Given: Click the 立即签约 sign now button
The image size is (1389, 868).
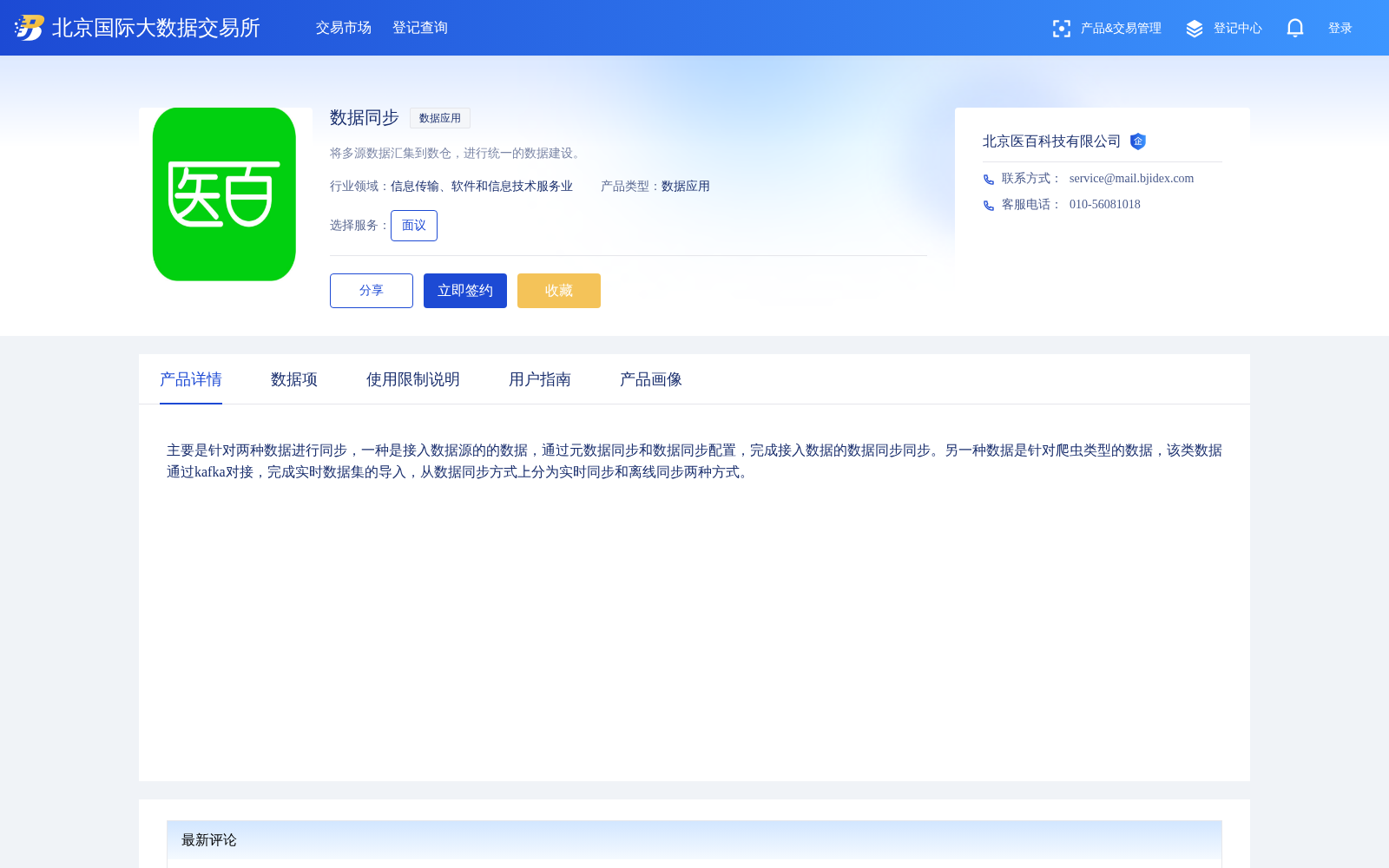Looking at the screenshot, I should [465, 291].
